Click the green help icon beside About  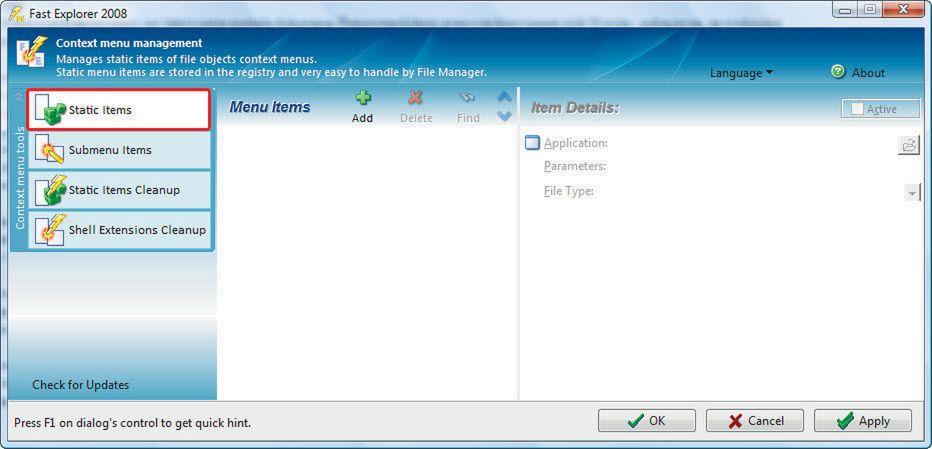coord(838,72)
